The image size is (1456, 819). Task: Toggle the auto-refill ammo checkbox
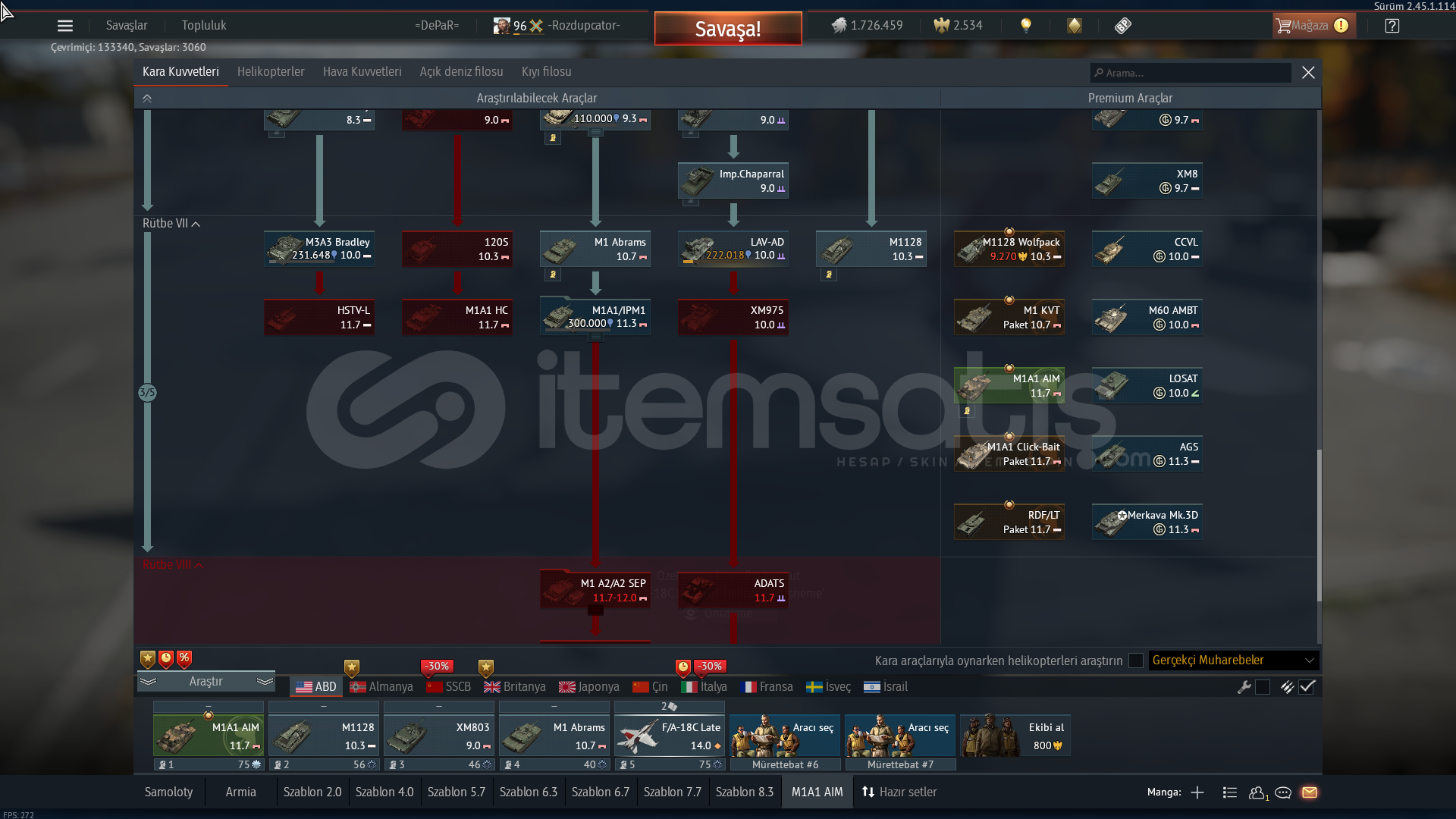pos(1307,687)
